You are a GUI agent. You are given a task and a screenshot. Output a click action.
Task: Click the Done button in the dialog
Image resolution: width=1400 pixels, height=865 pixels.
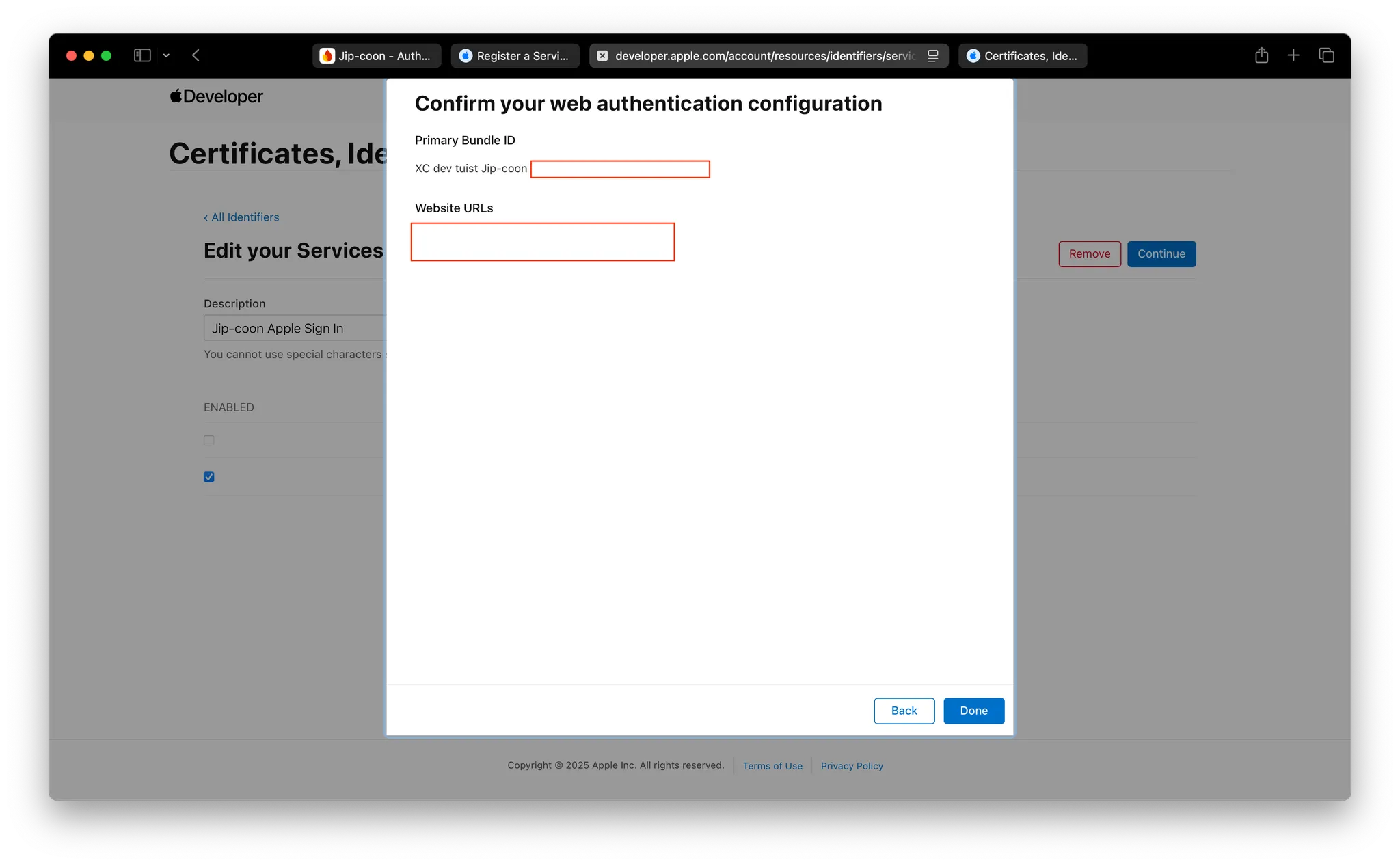click(x=973, y=711)
